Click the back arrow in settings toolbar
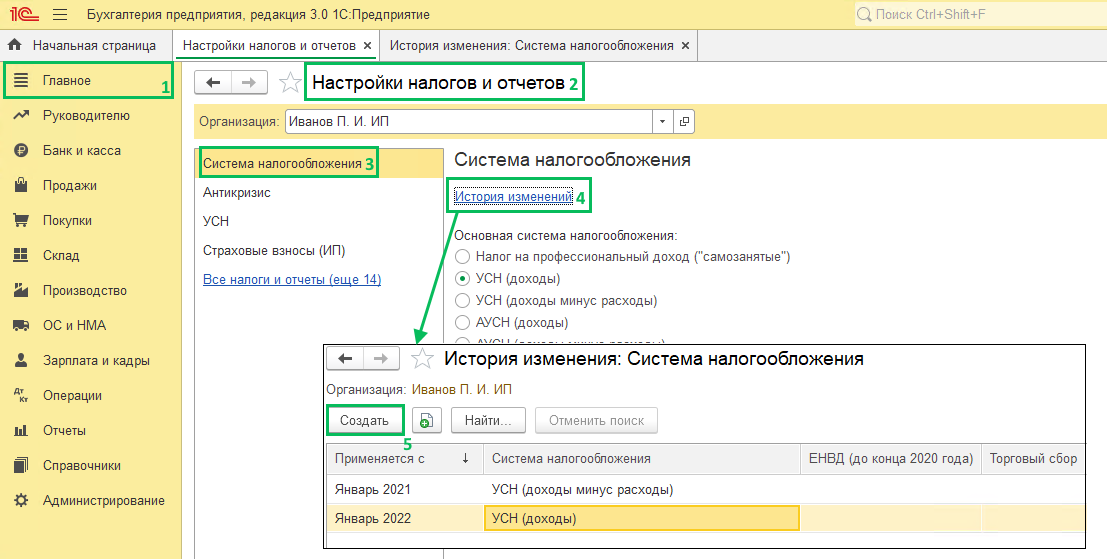Viewport: 1107px width, 559px height. coord(213,83)
